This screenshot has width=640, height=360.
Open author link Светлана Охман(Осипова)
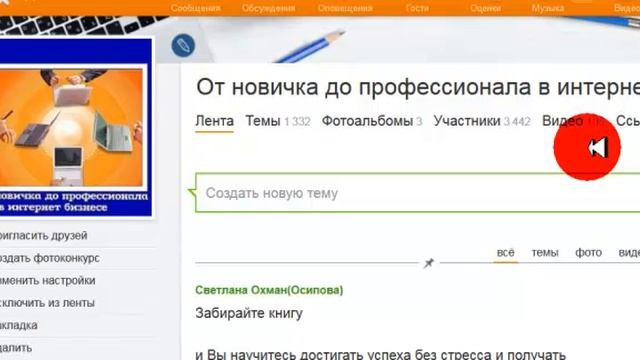269,290
